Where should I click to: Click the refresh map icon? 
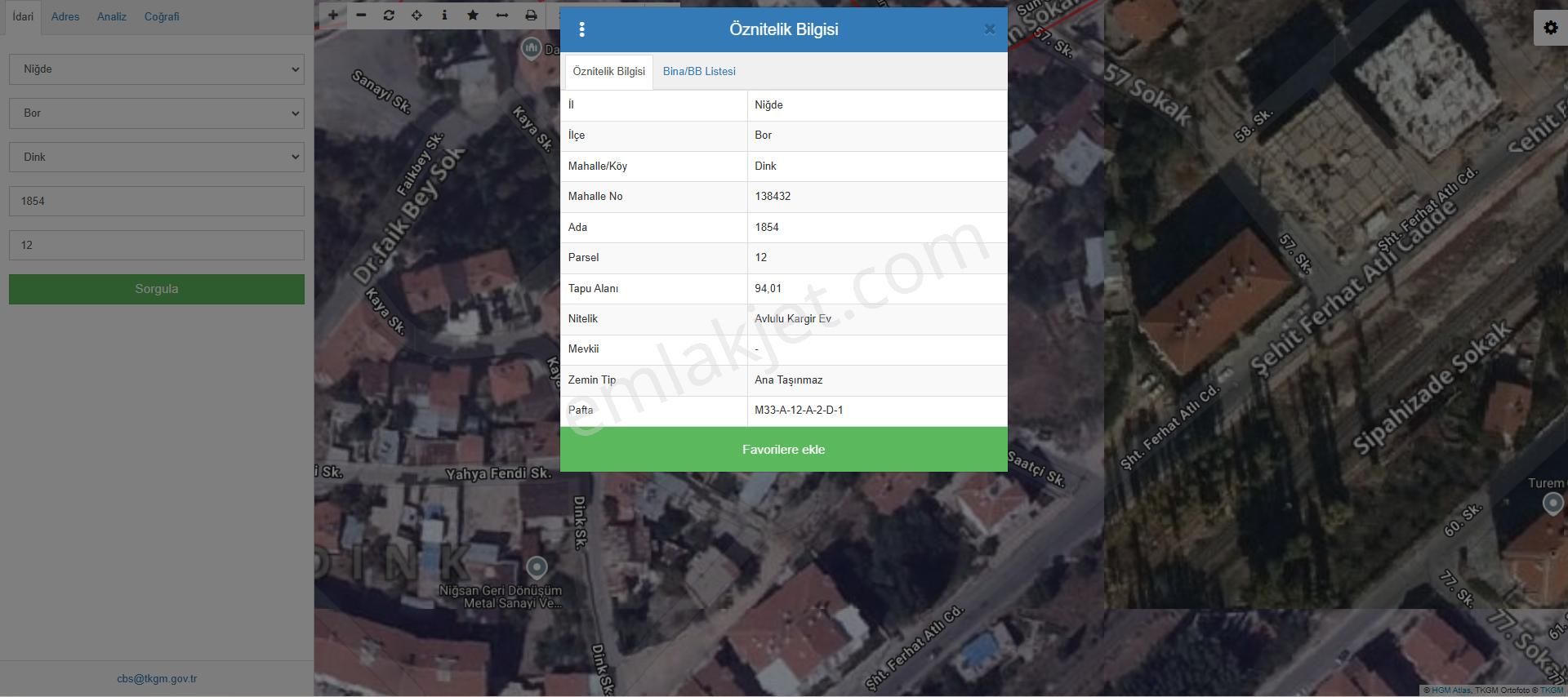point(389,16)
